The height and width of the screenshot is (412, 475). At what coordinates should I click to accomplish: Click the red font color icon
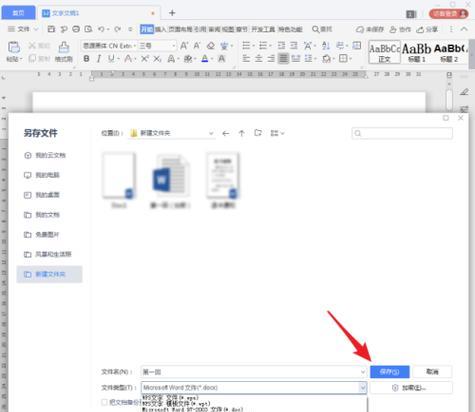205,59
